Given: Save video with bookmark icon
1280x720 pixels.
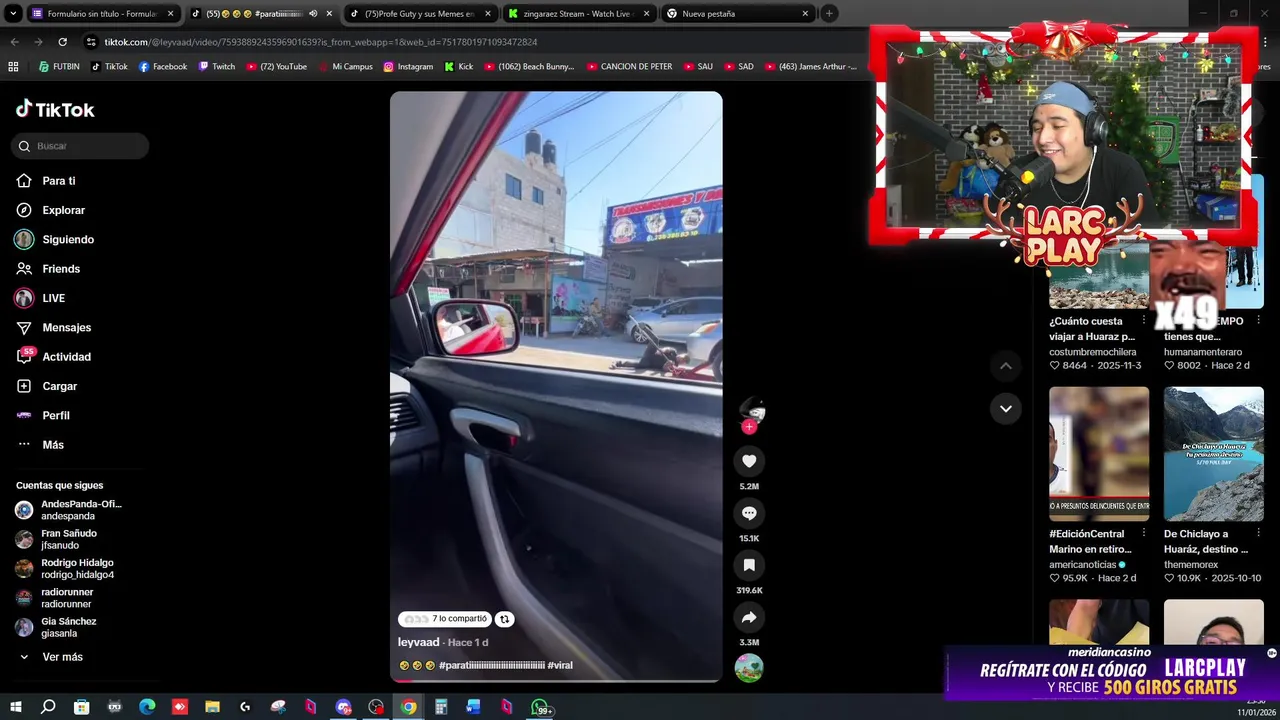Looking at the screenshot, I should pos(749,565).
